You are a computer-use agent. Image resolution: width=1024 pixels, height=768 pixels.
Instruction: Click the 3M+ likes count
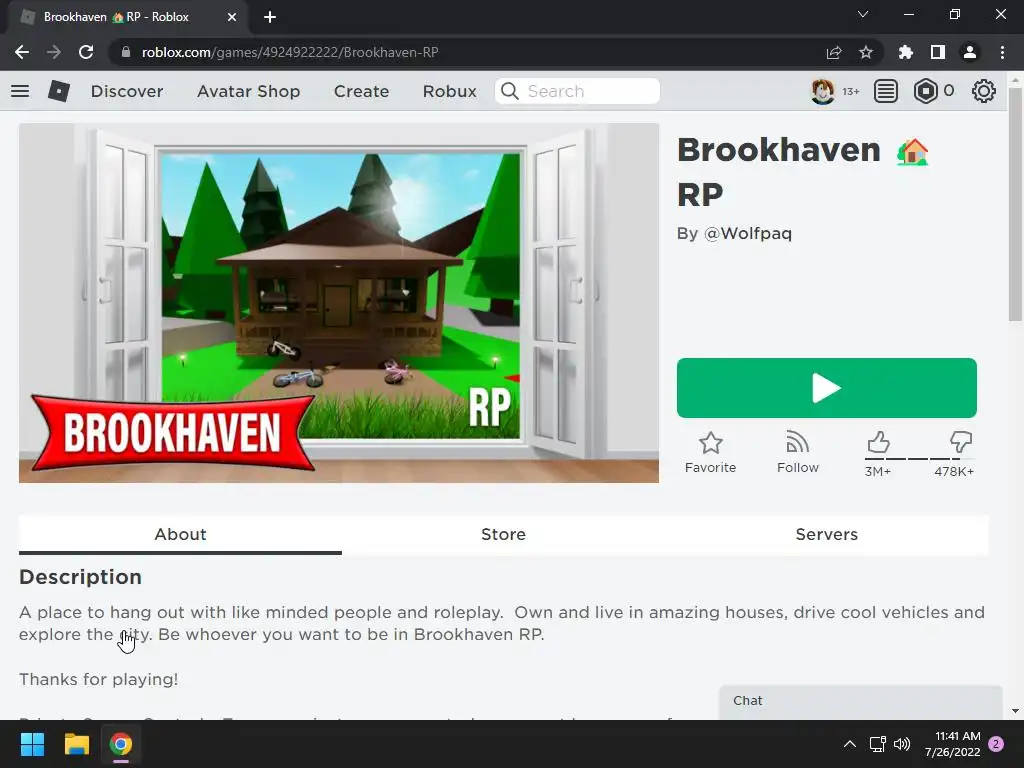pos(878,472)
